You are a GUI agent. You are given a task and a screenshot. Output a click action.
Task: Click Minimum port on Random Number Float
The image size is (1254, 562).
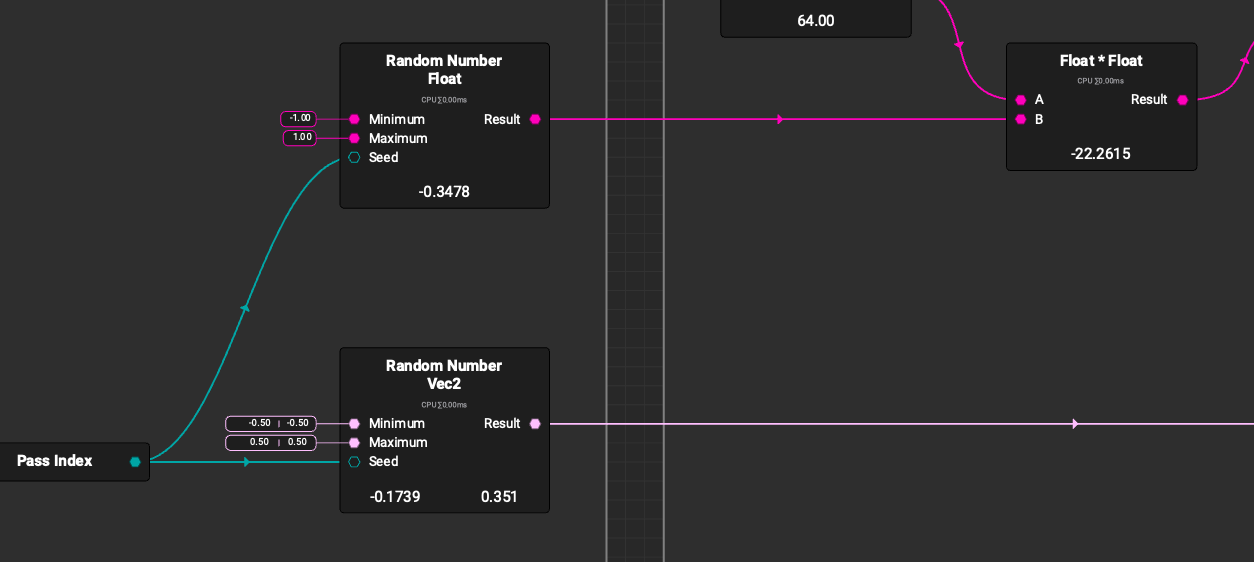click(354, 120)
